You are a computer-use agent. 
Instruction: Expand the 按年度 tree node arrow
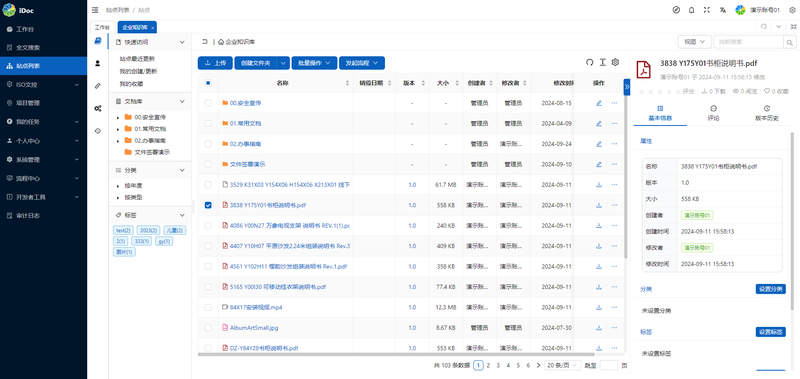pos(118,186)
